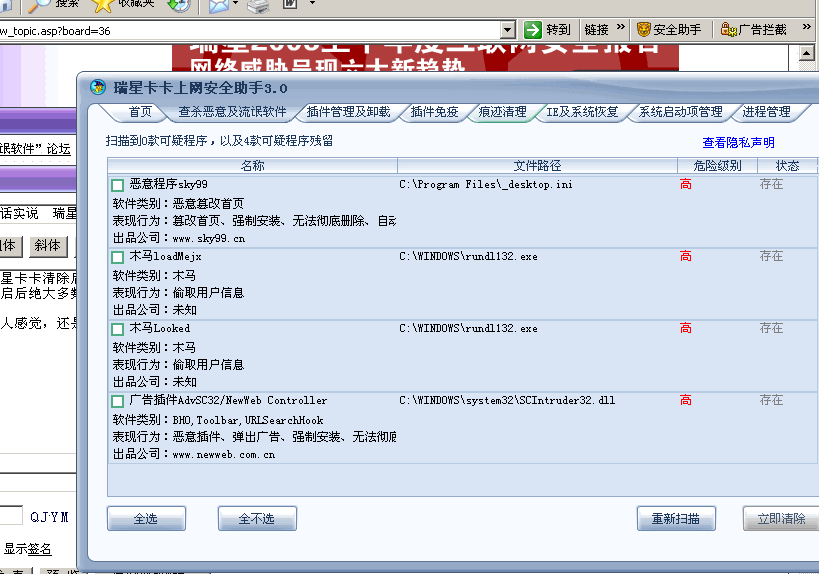Click the 全选 button
The height and width of the screenshot is (574, 819).
[146, 518]
